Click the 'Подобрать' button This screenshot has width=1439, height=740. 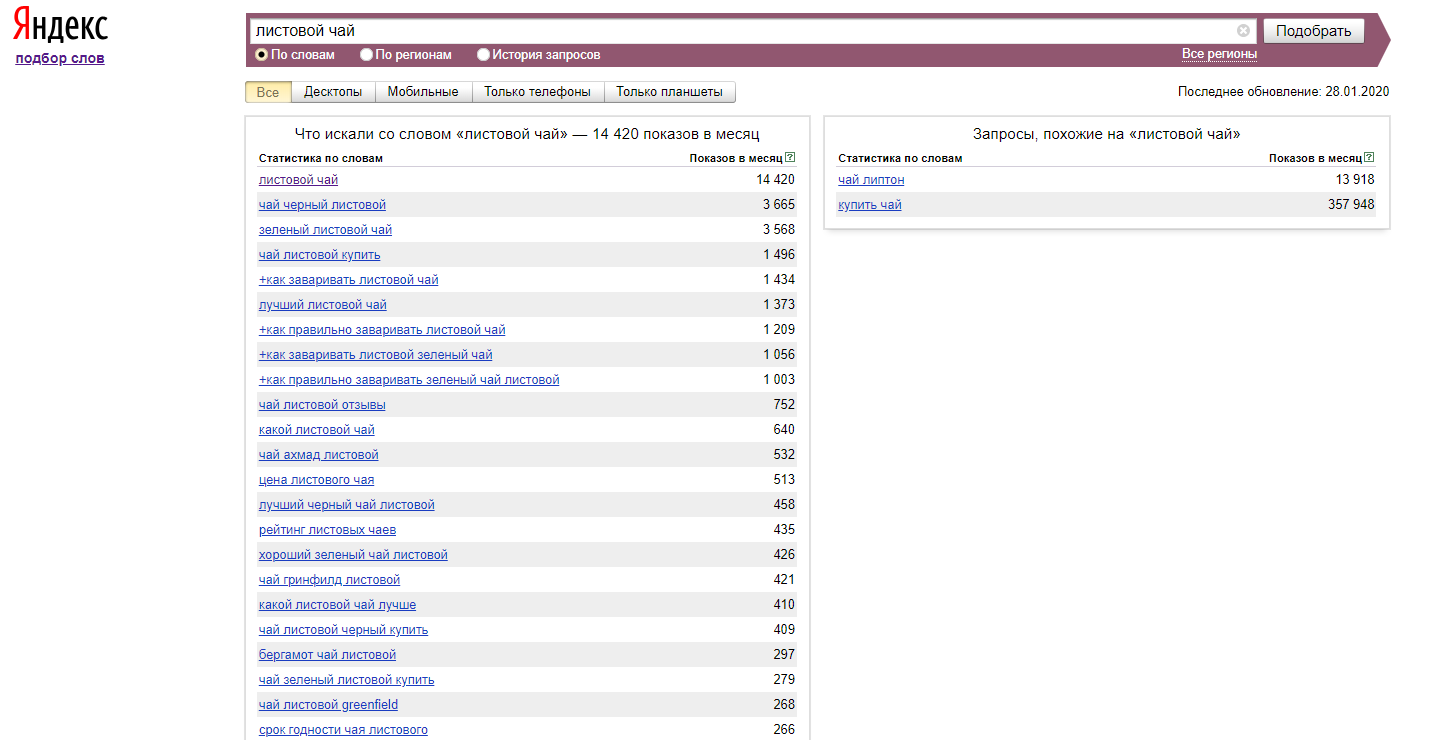(1314, 31)
